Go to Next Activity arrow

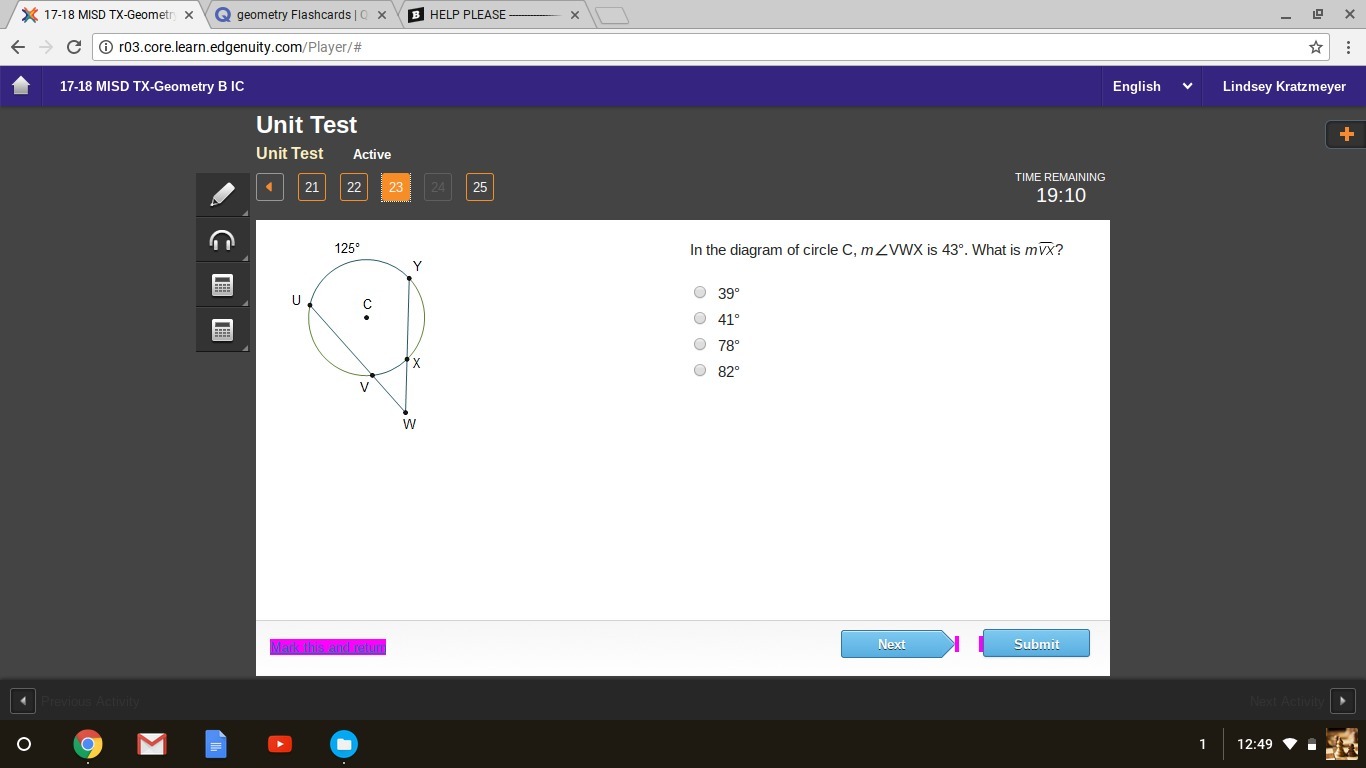coord(1343,701)
